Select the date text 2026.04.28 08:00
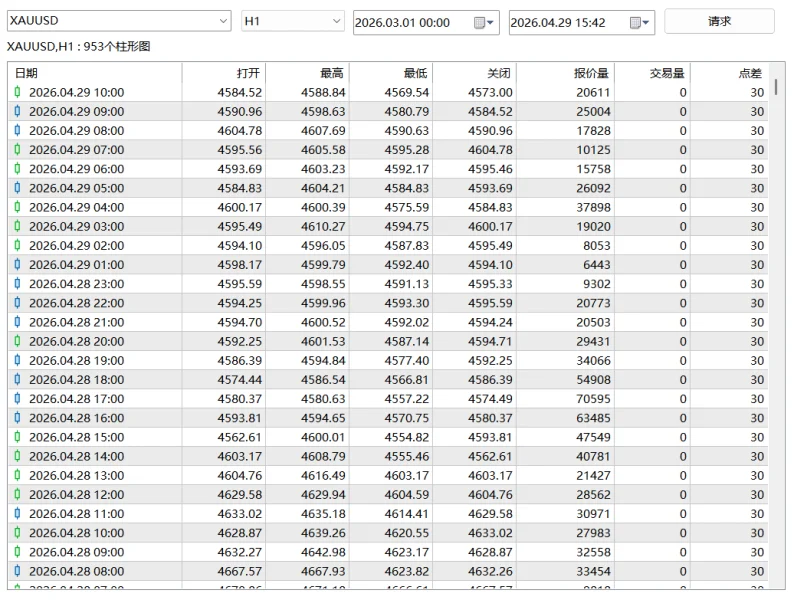 tap(76, 571)
